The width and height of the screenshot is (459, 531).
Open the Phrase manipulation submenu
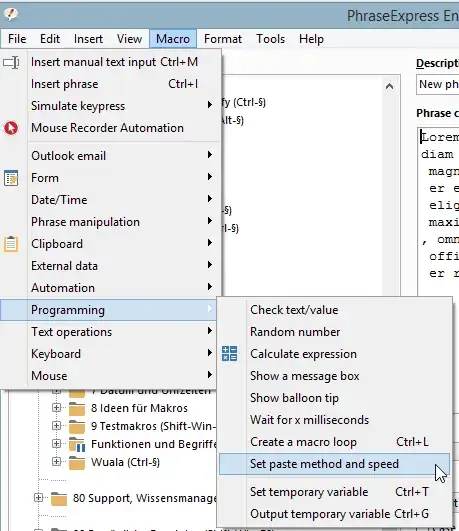[x=111, y=222]
